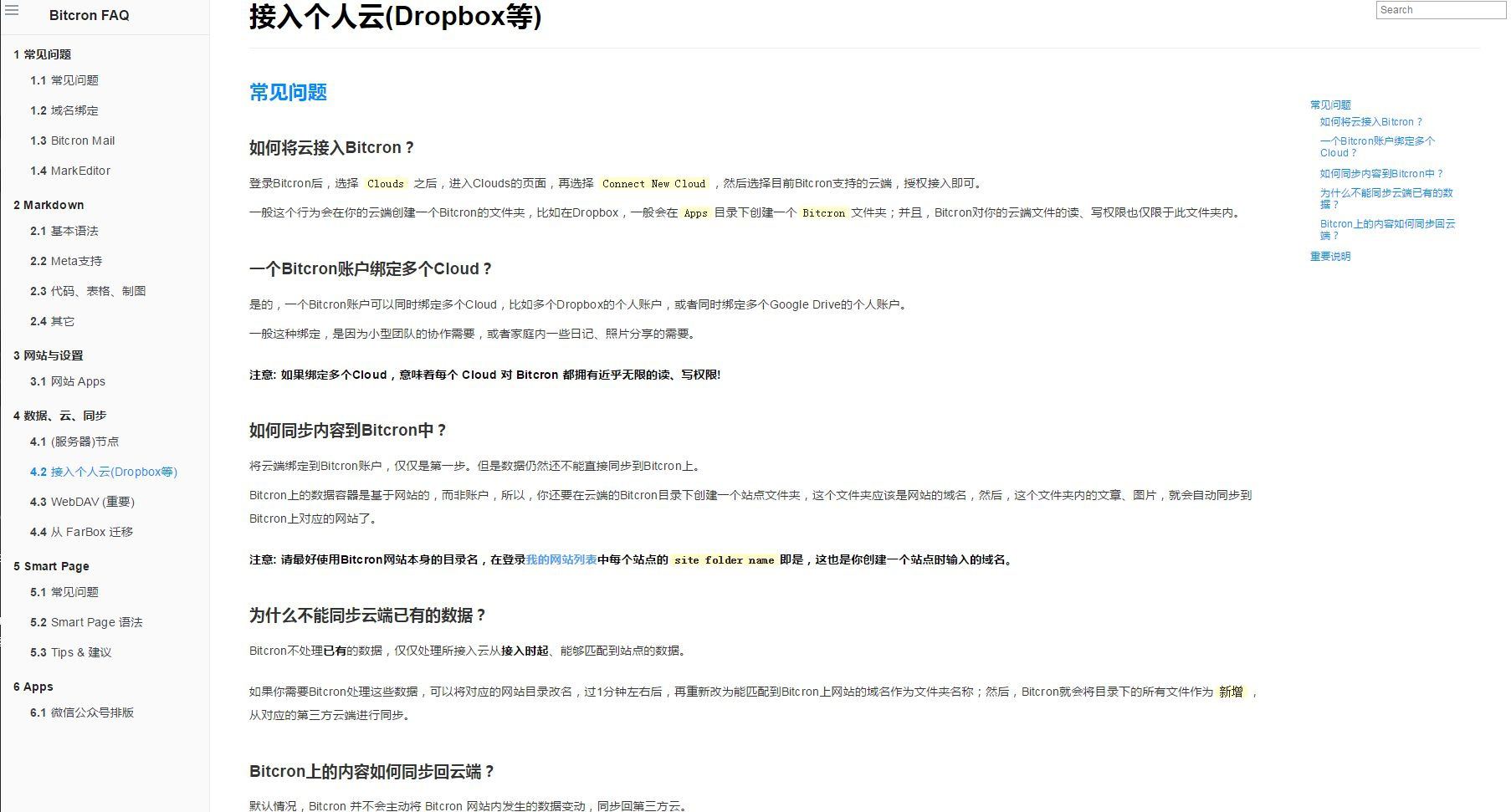This screenshot has width=1511, height=812.
Task: Click the Clouds inline code label
Action: (386, 184)
